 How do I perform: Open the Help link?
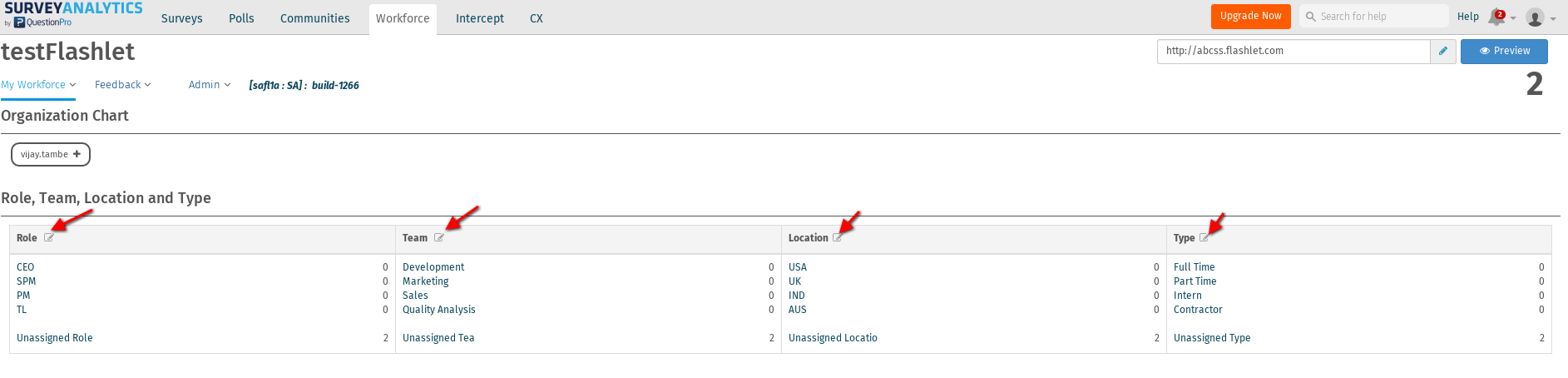(x=1468, y=17)
